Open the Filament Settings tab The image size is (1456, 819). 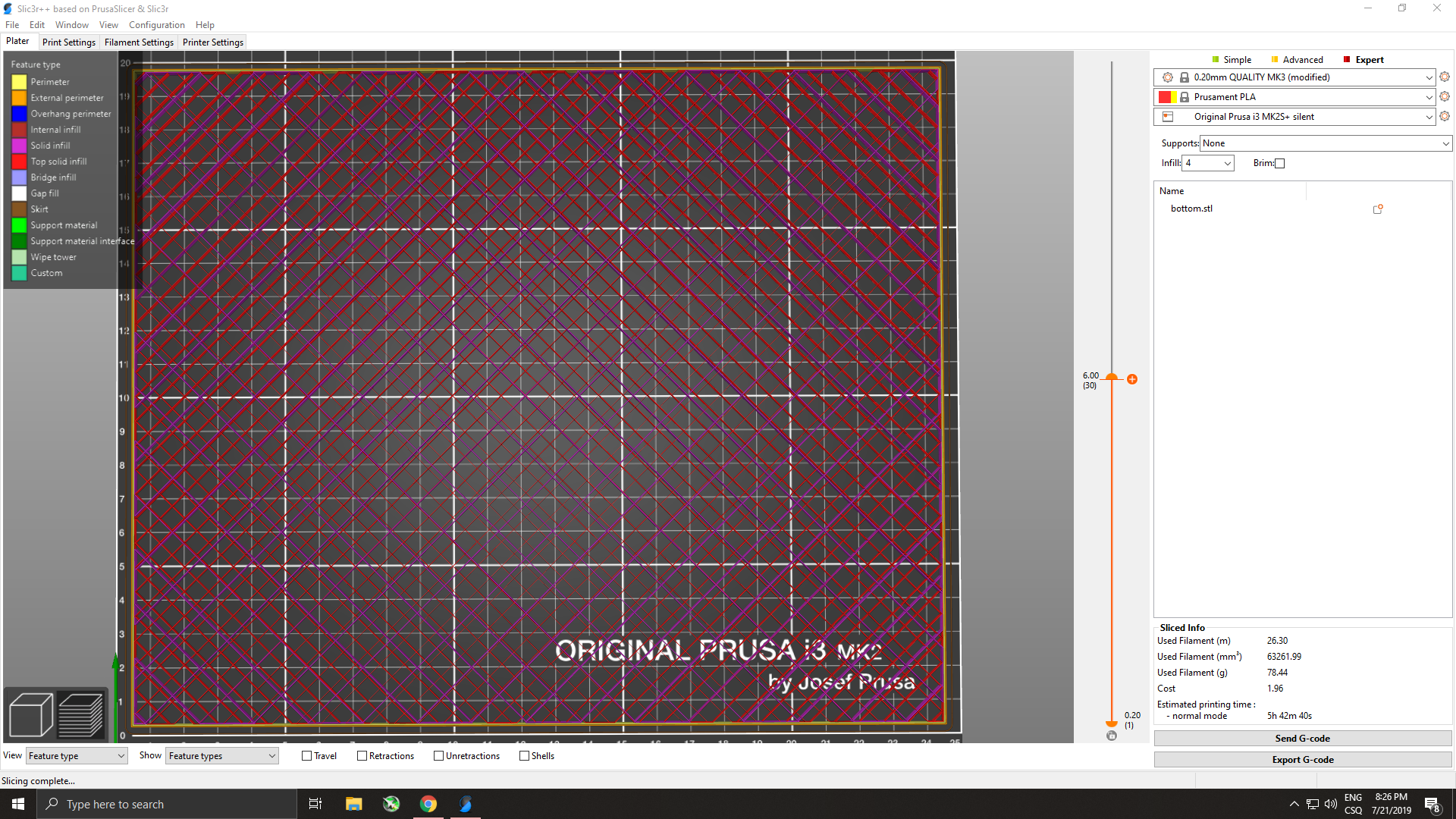tap(139, 42)
